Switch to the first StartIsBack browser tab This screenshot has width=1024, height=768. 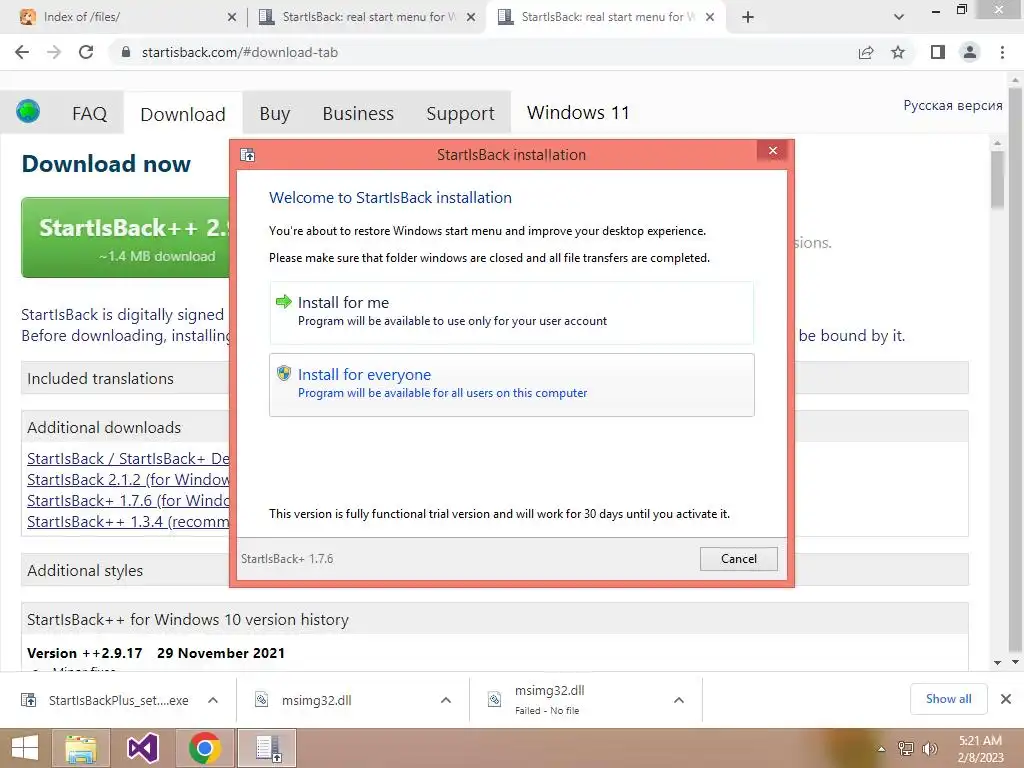click(367, 17)
